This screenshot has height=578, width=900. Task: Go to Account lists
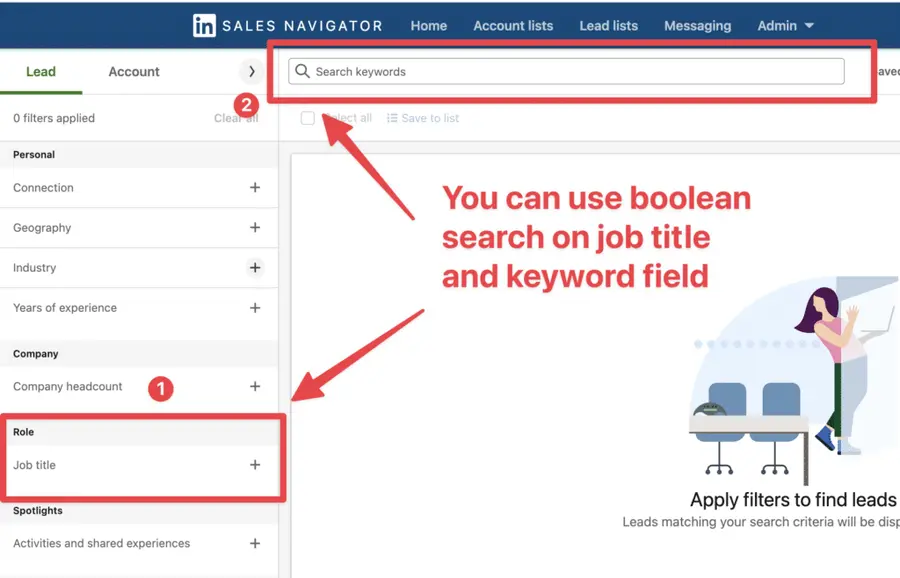coord(513,26)
